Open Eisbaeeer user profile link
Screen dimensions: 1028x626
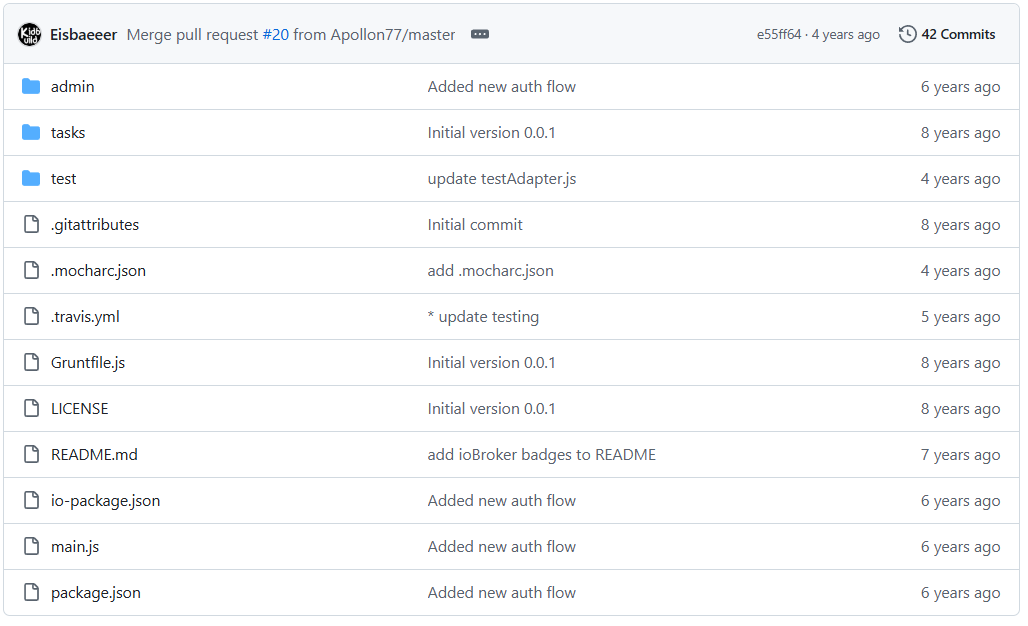[x=83, y=35]
